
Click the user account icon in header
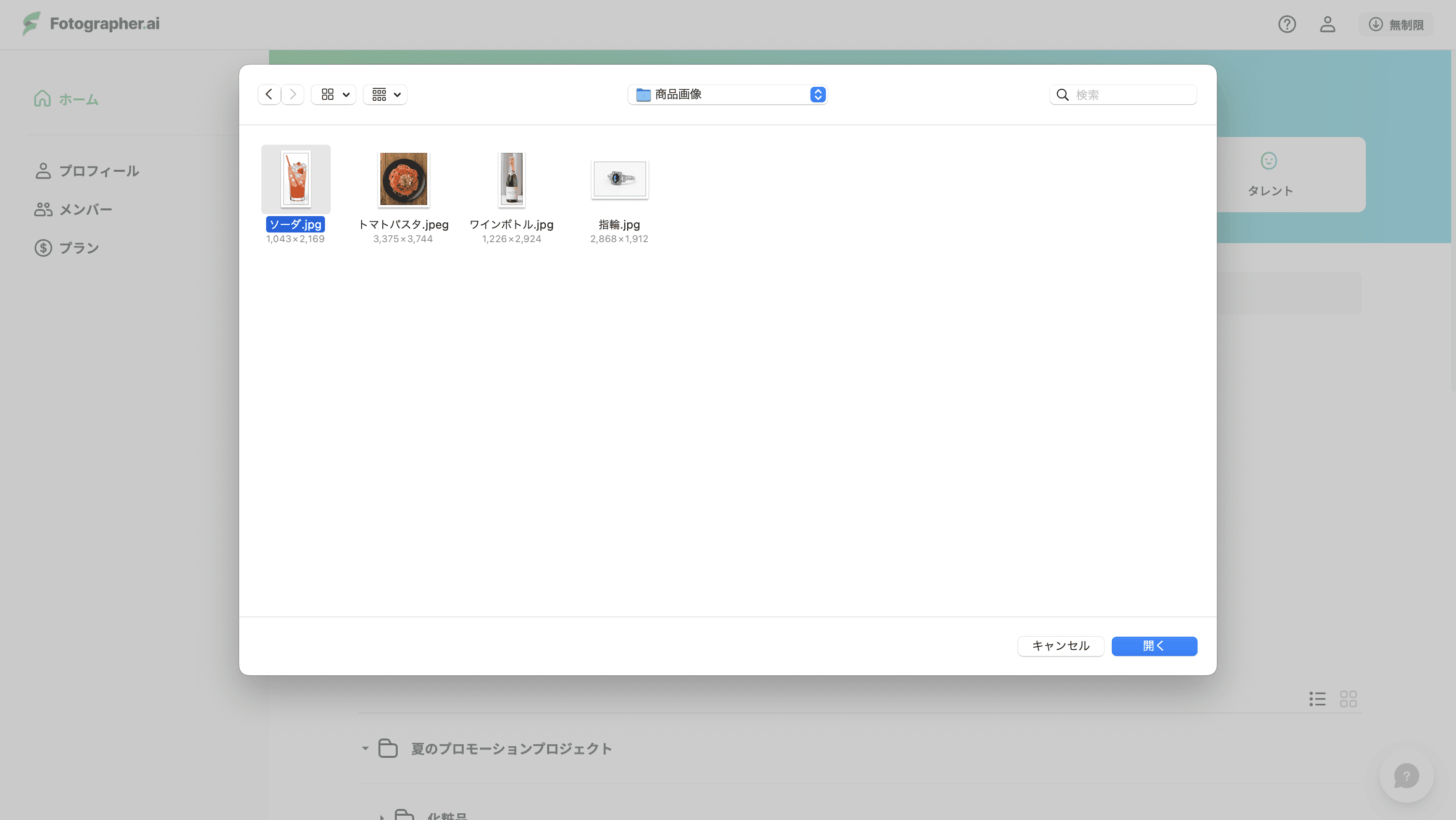pyautogui.click(x=1327, y=24)
